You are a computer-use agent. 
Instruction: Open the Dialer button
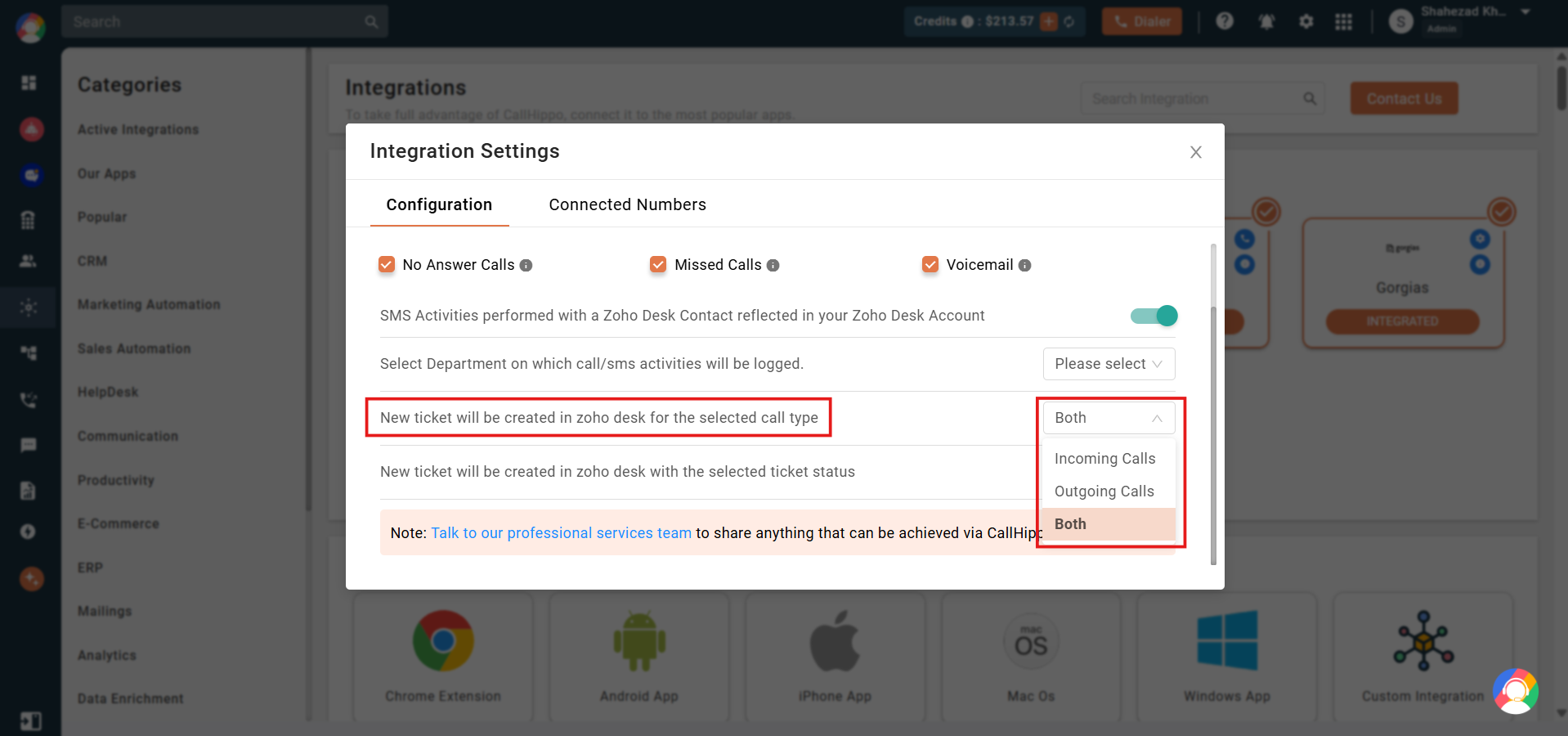[x=1142, y=21]
